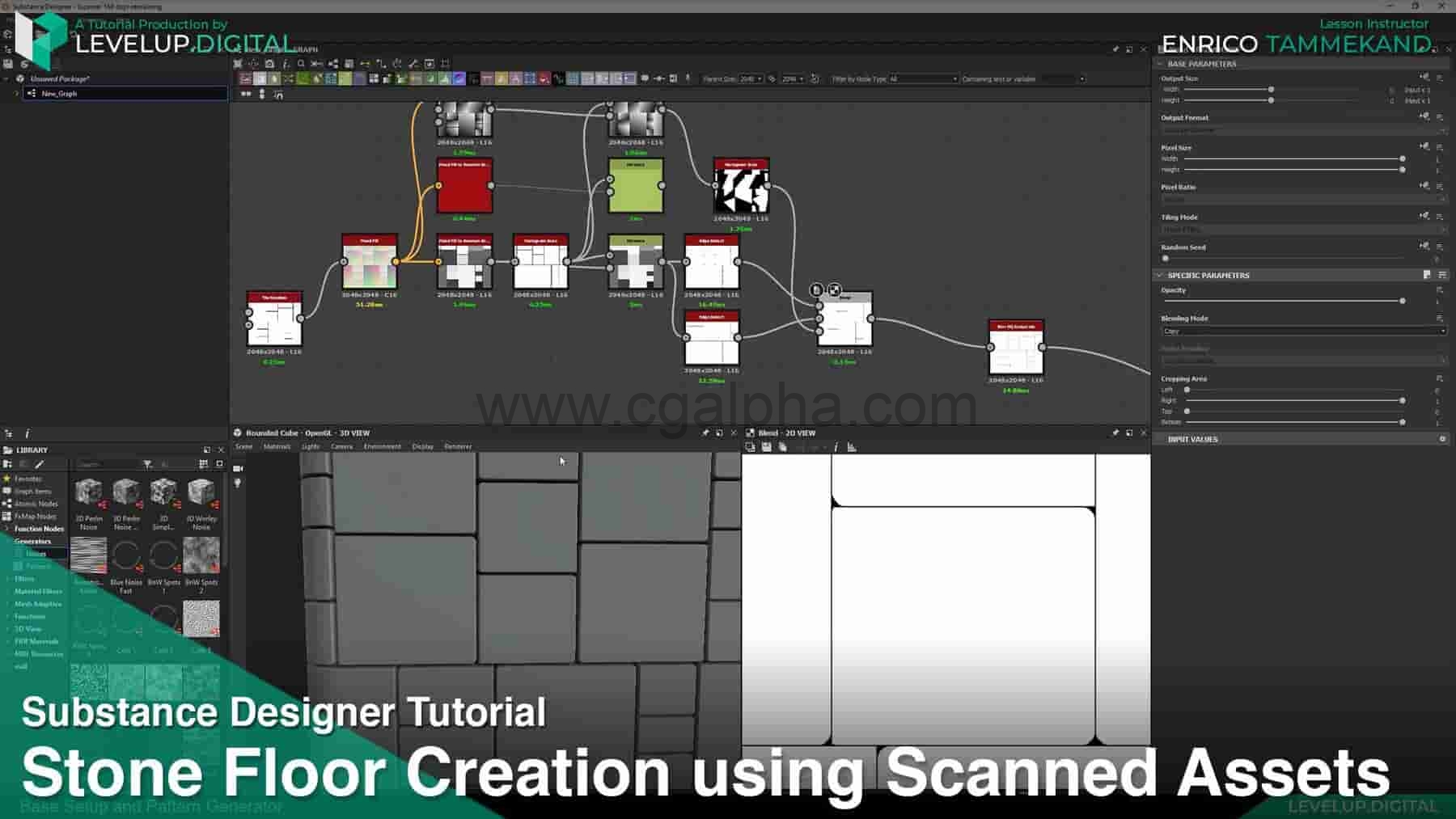Click the pencil edit icon in Library toolbar
This screenshot has width=1456, height=819.
[x=39, y=464]
